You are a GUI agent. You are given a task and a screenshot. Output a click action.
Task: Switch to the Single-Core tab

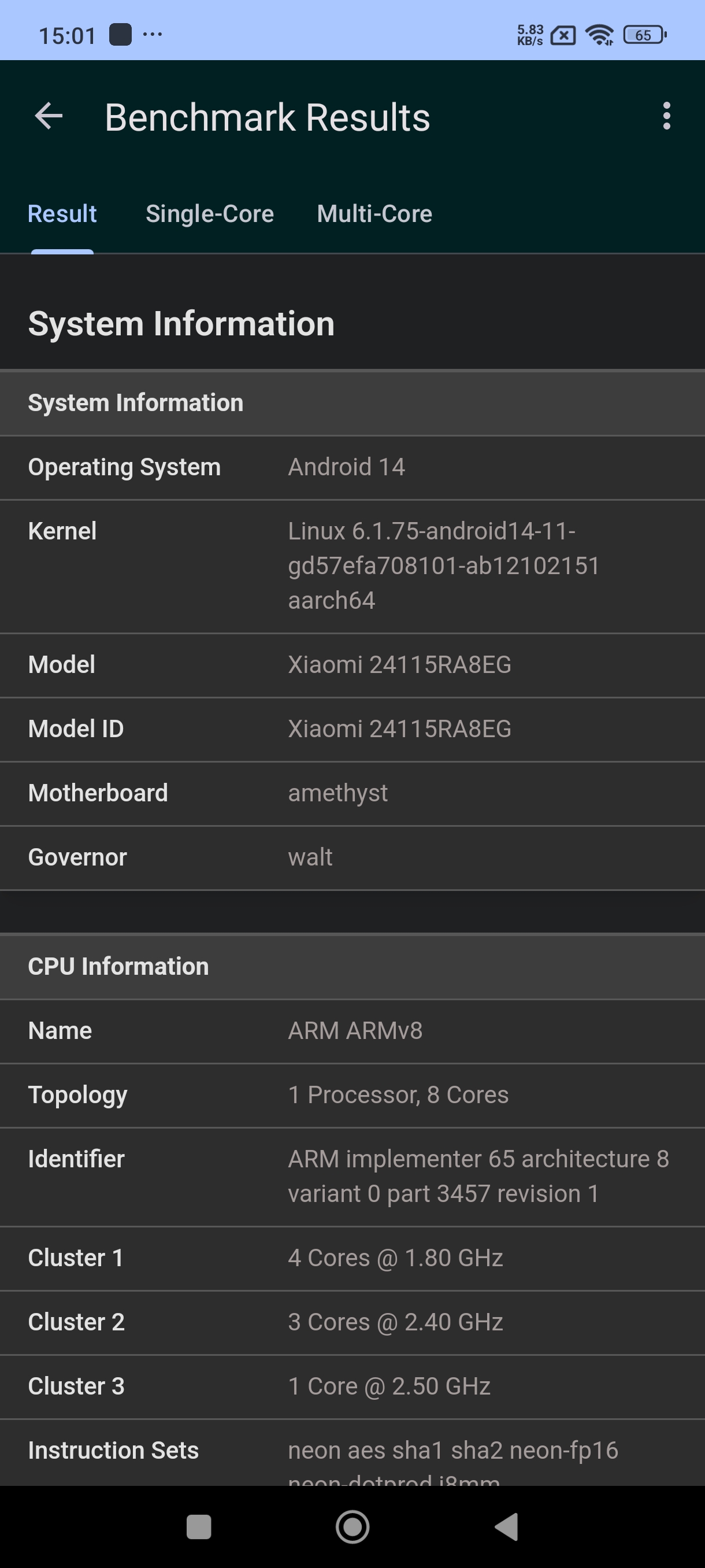pyautogui.click(x=209, y=215)
